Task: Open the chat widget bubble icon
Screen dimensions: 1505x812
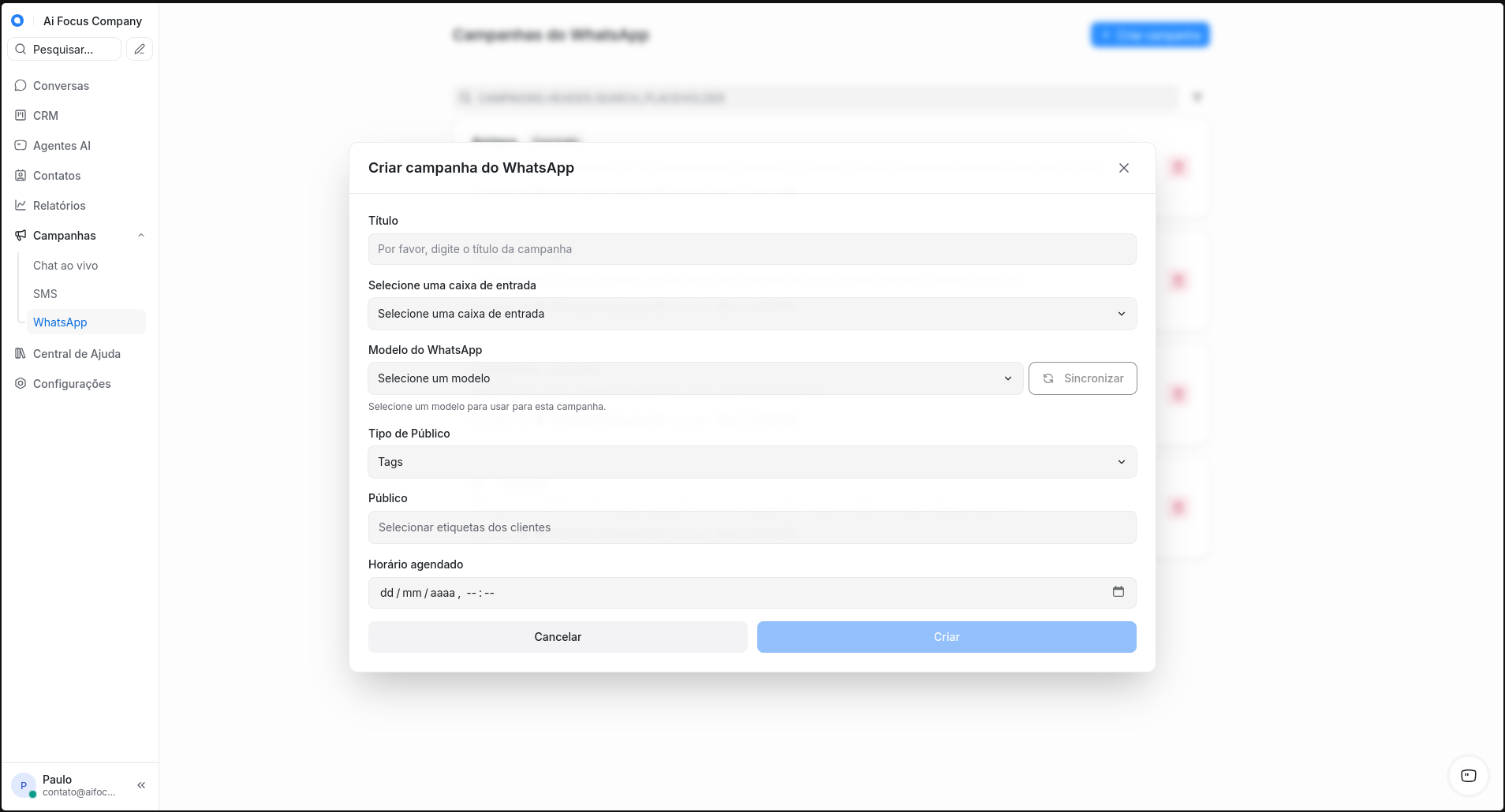Action: (1468, 776)
